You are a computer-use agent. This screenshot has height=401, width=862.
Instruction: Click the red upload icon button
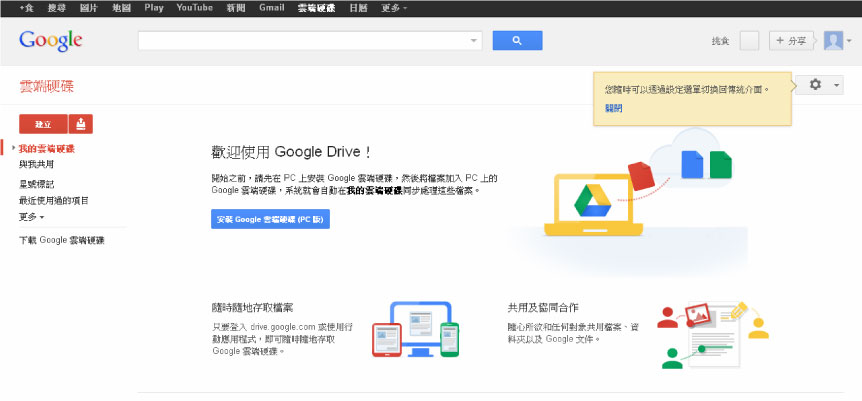coord(81,124)
